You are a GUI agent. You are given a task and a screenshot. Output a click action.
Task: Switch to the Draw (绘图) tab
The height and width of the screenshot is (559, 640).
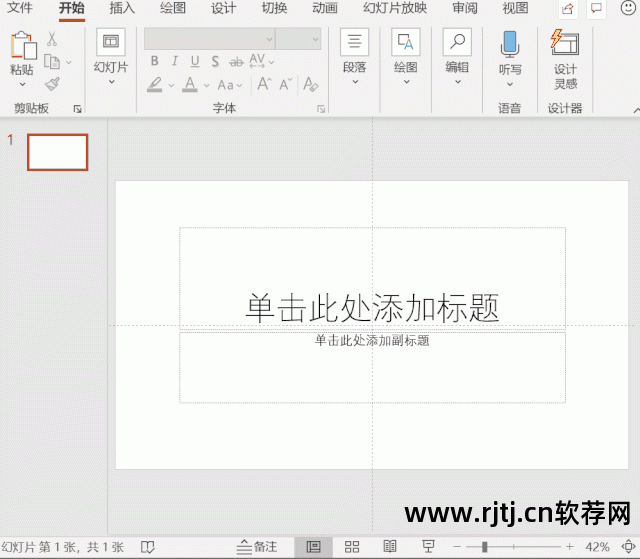tap(173, 7)
